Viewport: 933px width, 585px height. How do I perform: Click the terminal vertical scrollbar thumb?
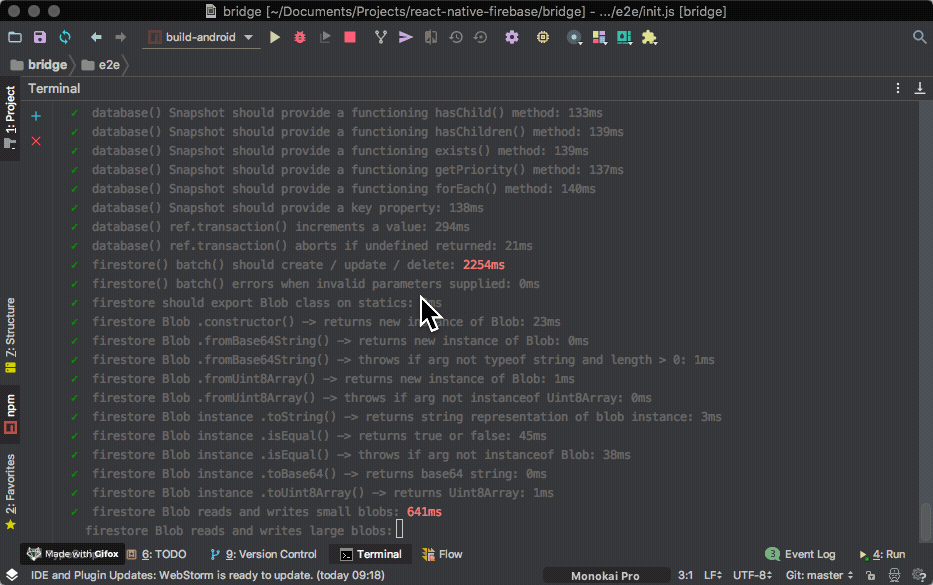[925, 520]
